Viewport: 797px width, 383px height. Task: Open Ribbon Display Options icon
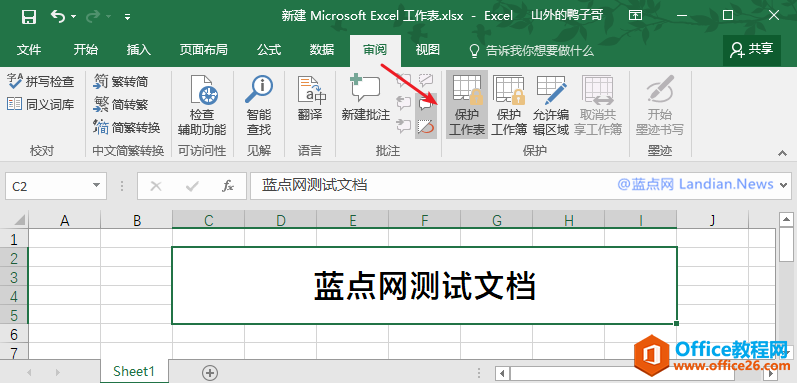[x=635, y=16]
